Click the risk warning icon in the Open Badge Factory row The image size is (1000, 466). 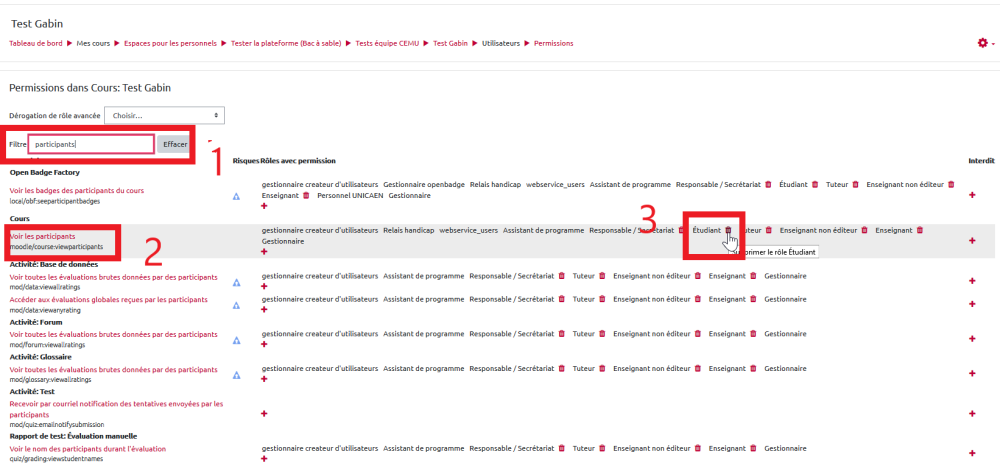click(x=237, y=196)
